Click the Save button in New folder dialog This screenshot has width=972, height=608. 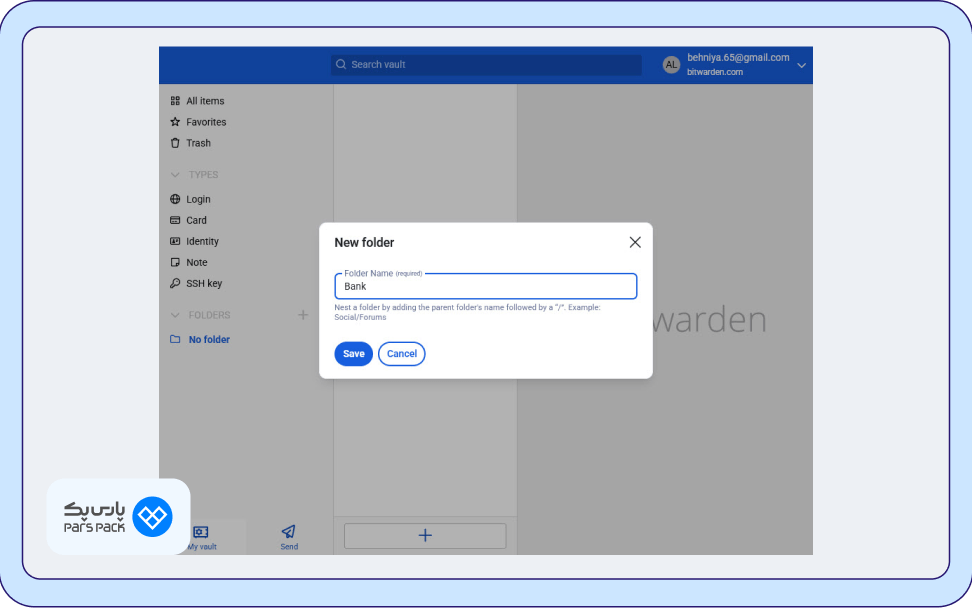pos(353,354)
